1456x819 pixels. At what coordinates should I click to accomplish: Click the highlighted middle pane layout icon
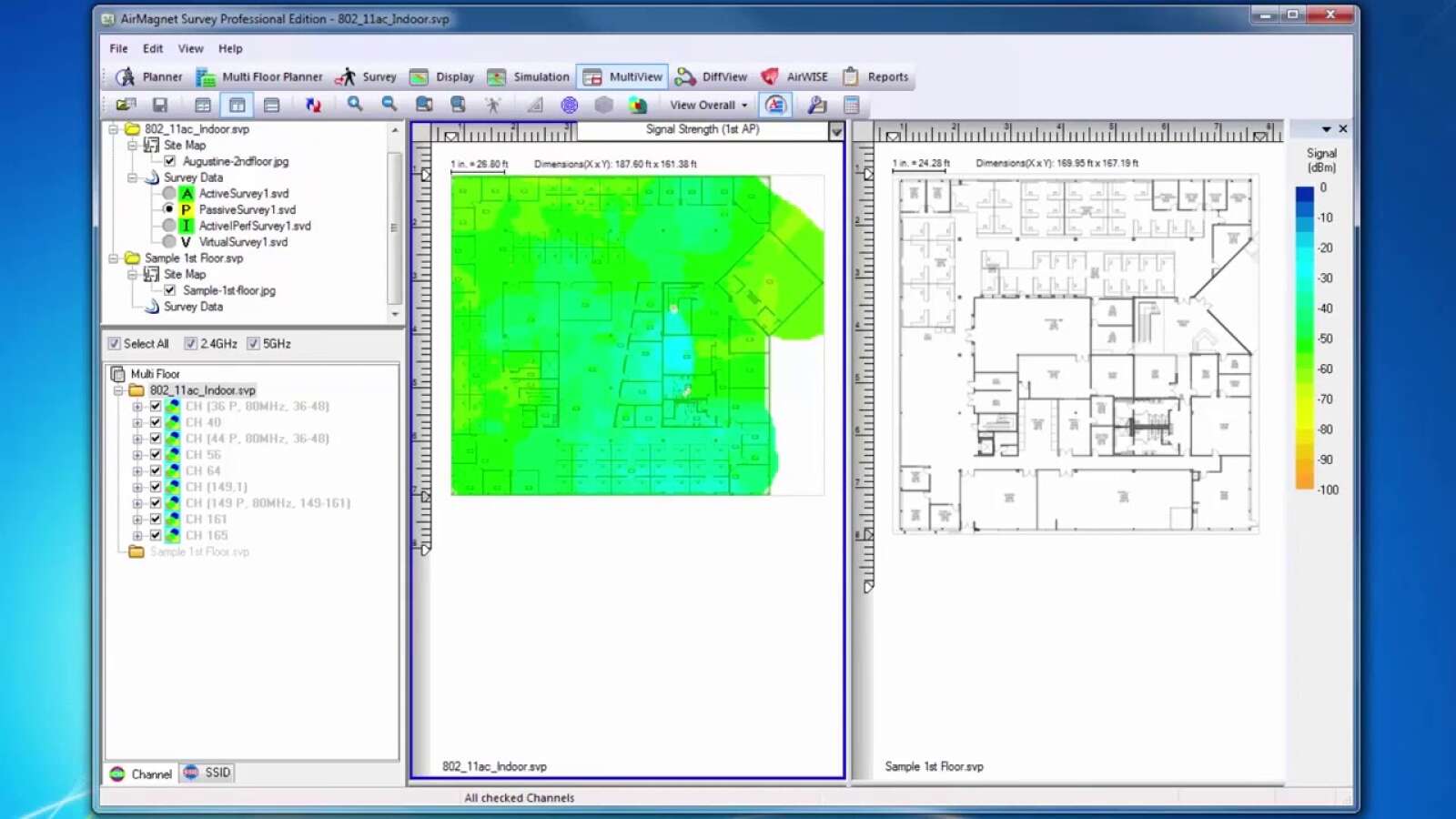click(237, 105)
